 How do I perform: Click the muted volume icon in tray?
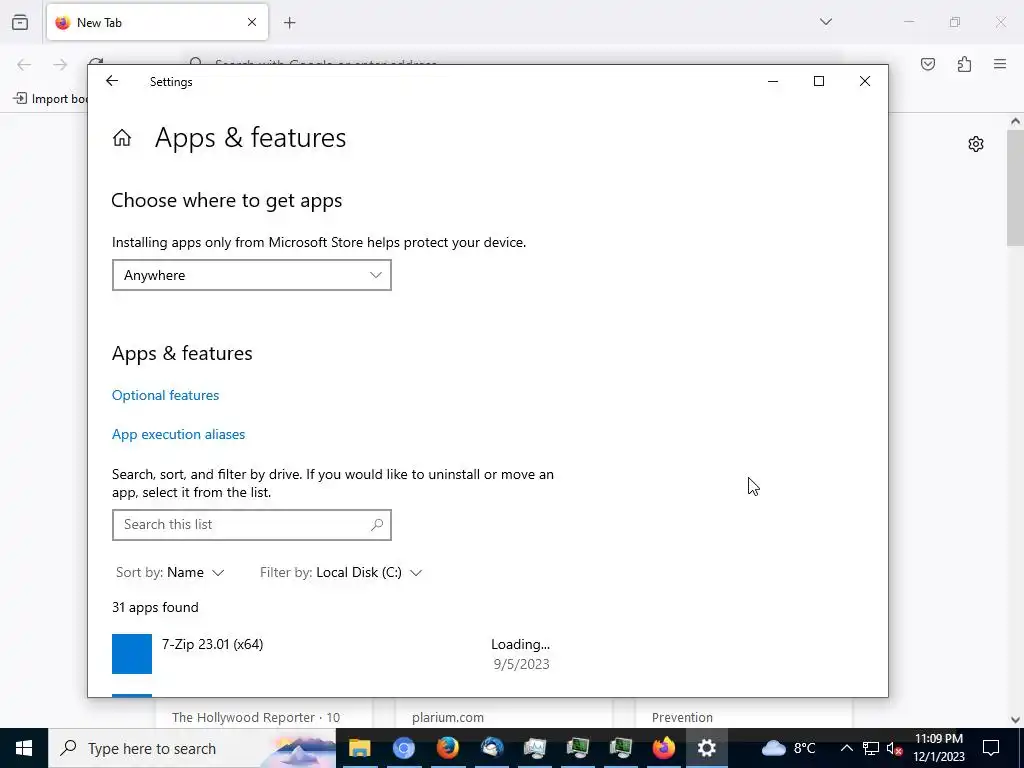tap(894, 748)
